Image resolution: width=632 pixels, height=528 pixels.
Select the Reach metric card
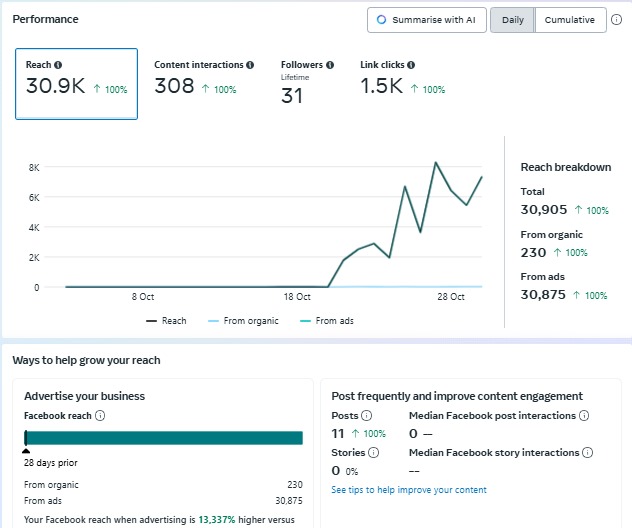(x=76, y=84)
